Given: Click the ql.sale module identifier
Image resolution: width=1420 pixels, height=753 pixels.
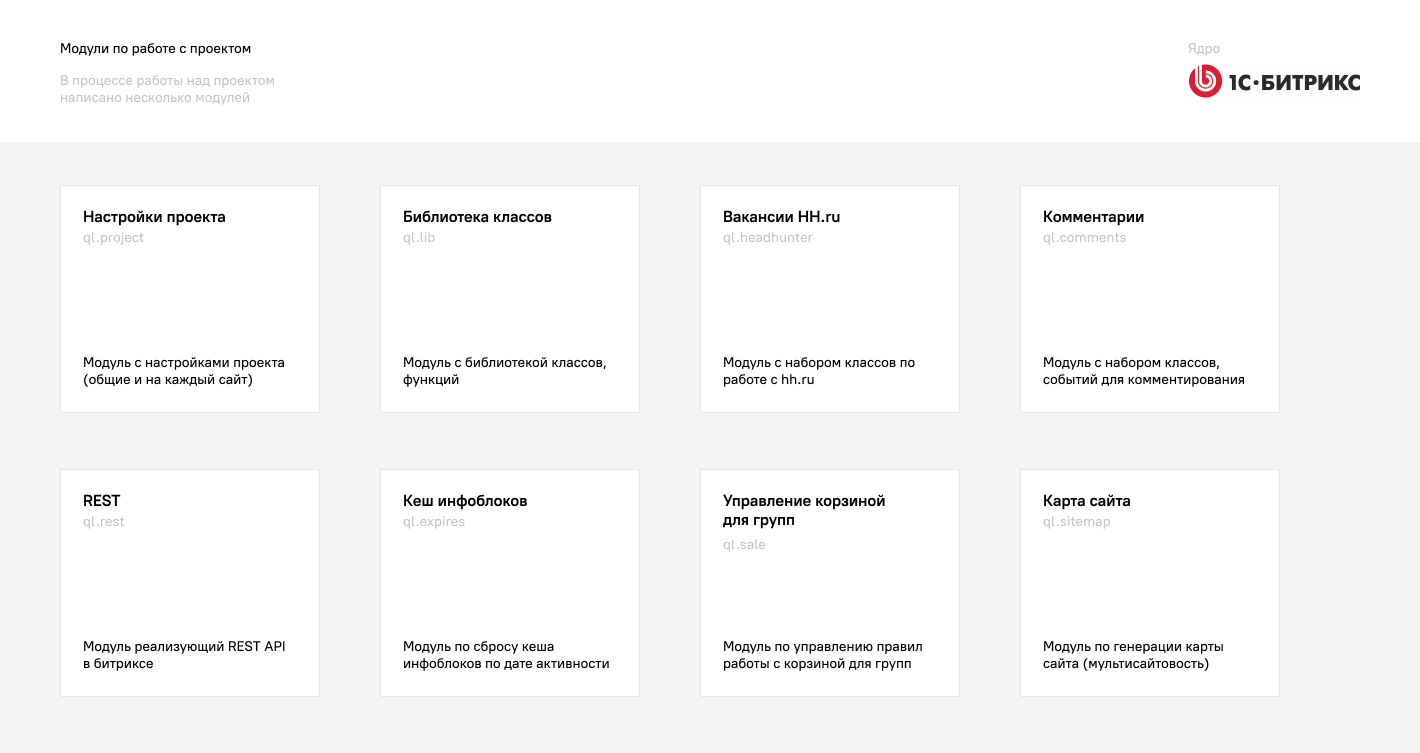Looking at the screenshot, I should (x=744, y=545).
